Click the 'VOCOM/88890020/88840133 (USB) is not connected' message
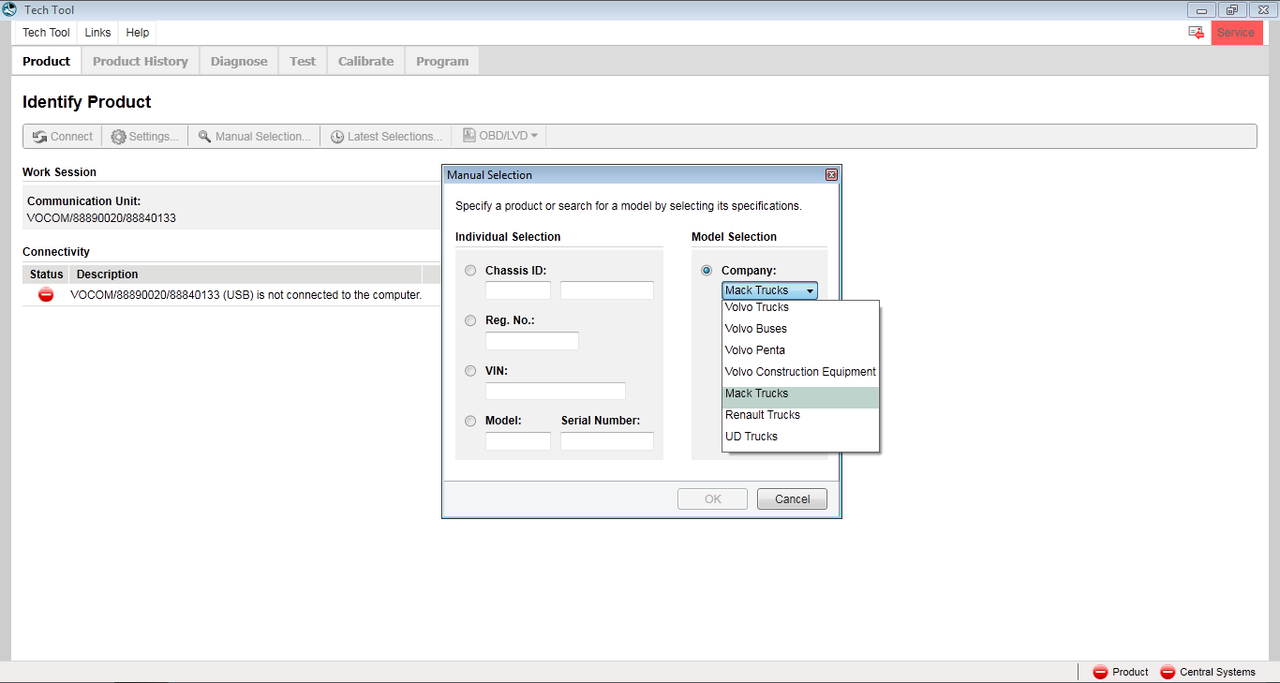Screen dimensions: 1280x683 click(246, 295)
